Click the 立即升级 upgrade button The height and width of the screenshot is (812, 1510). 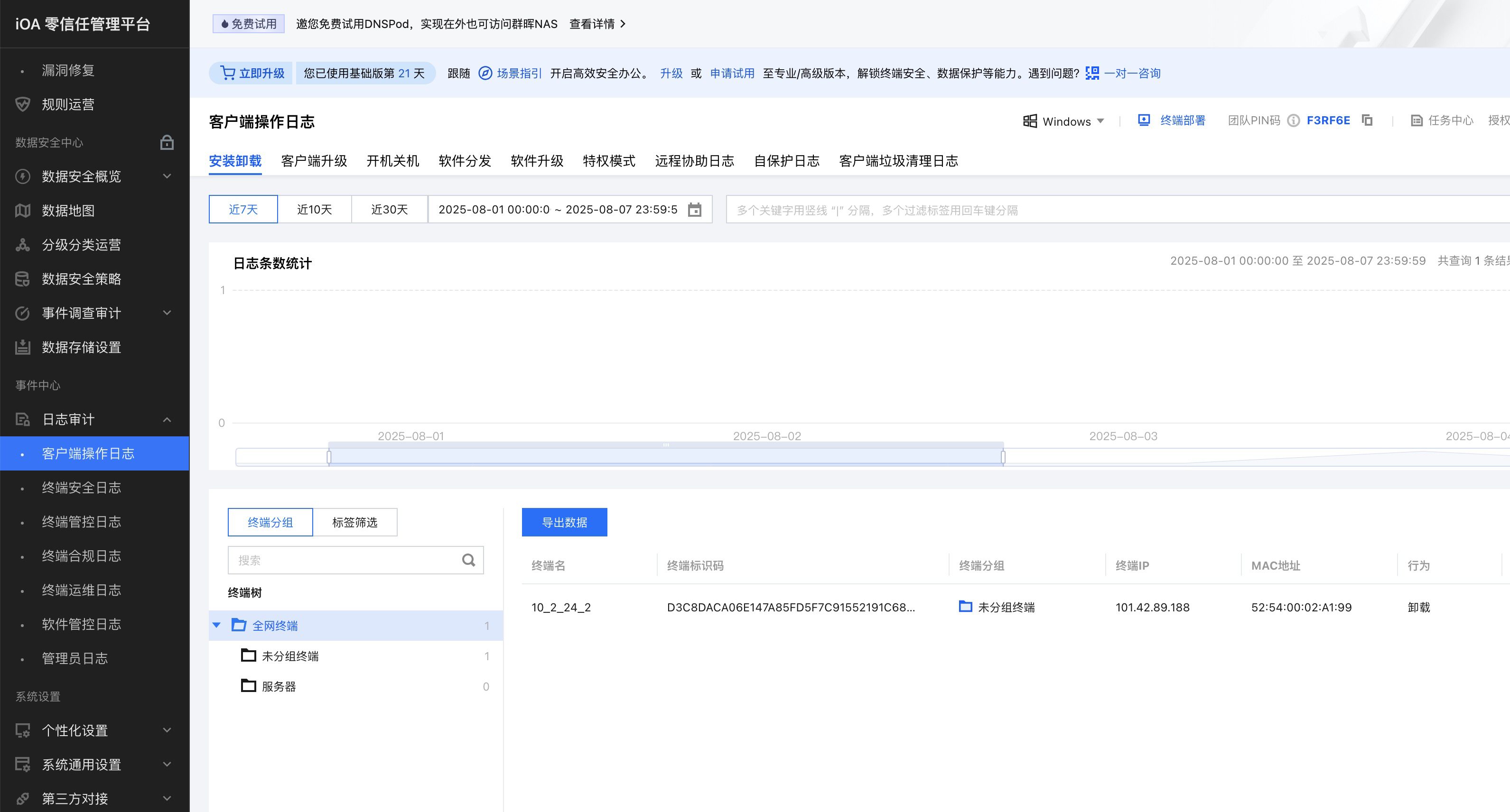click(252, 73)
